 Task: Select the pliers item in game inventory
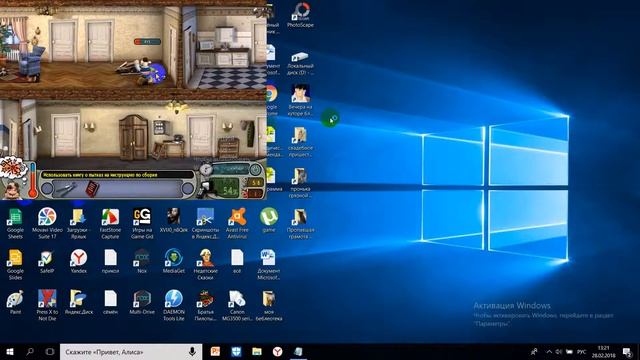(x=66, y=189)
